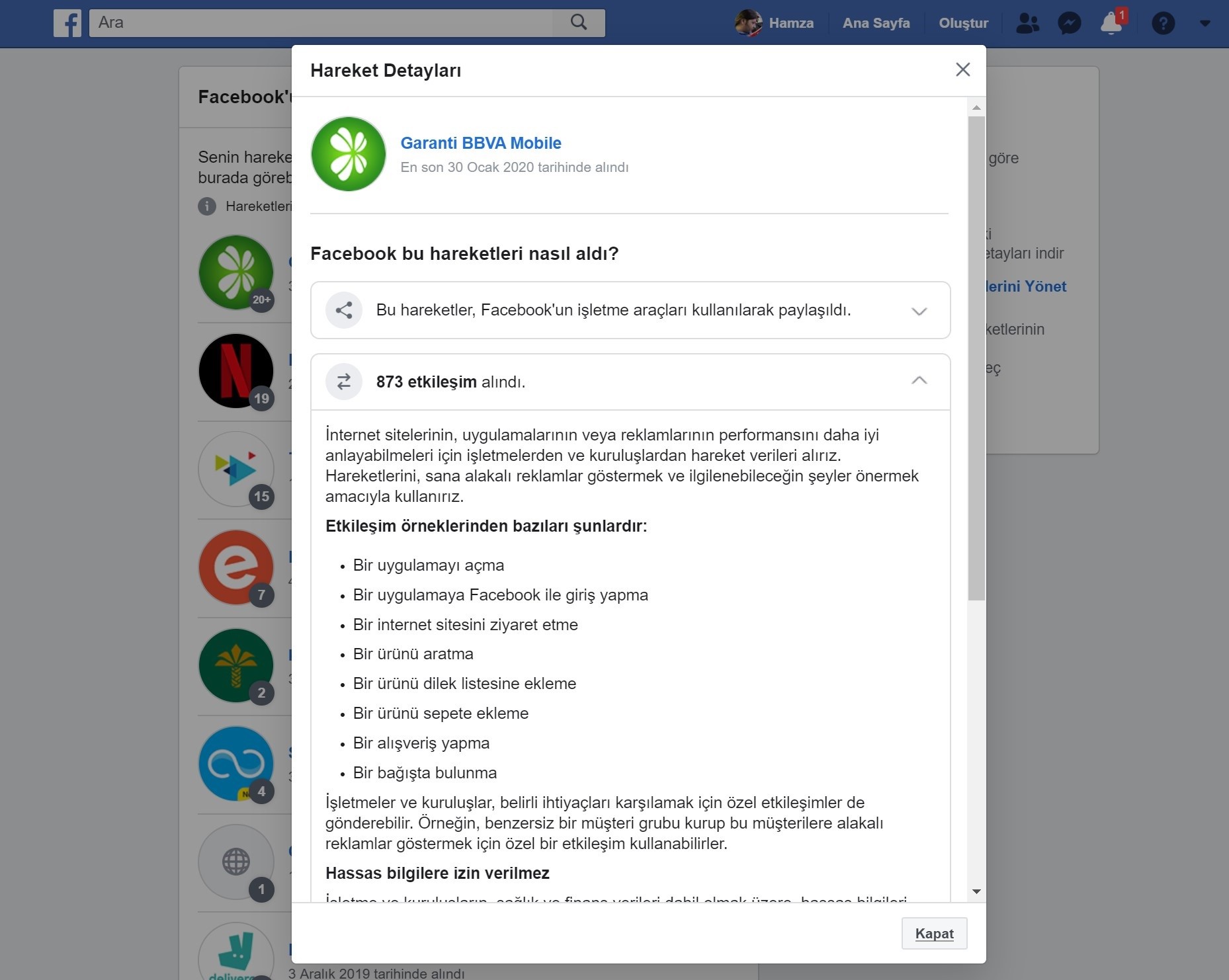
Task: Click the dialog scrollbar down arrow
Action: click(976, 892)
